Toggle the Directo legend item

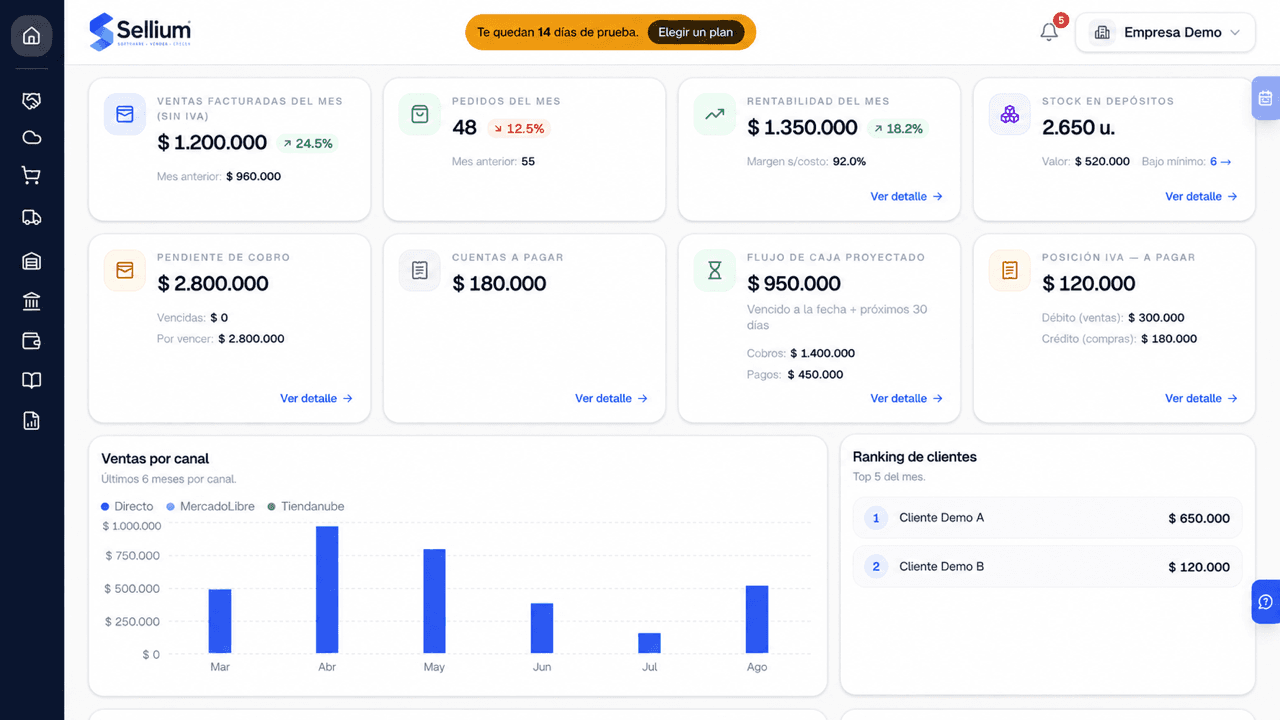click(x=127, y=507)
